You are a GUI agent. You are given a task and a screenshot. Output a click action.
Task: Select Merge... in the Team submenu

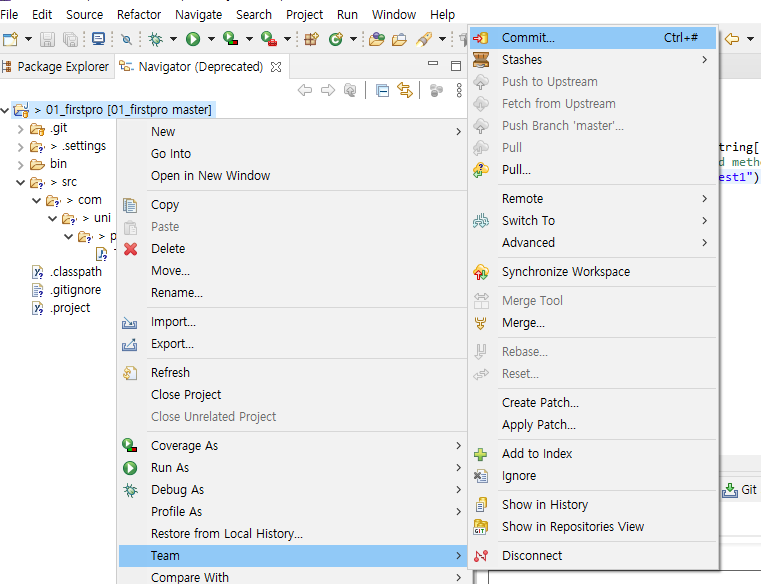click(x=593, y=323)
